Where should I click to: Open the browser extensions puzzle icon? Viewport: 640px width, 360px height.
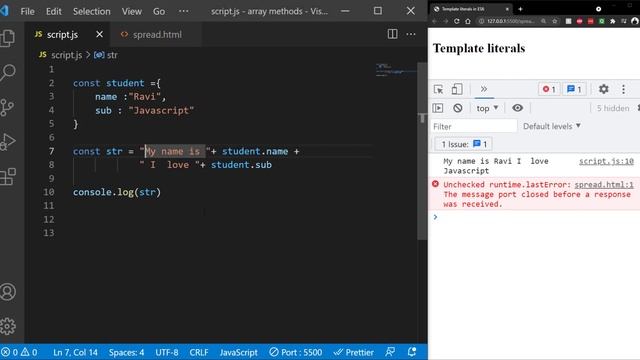613,21
